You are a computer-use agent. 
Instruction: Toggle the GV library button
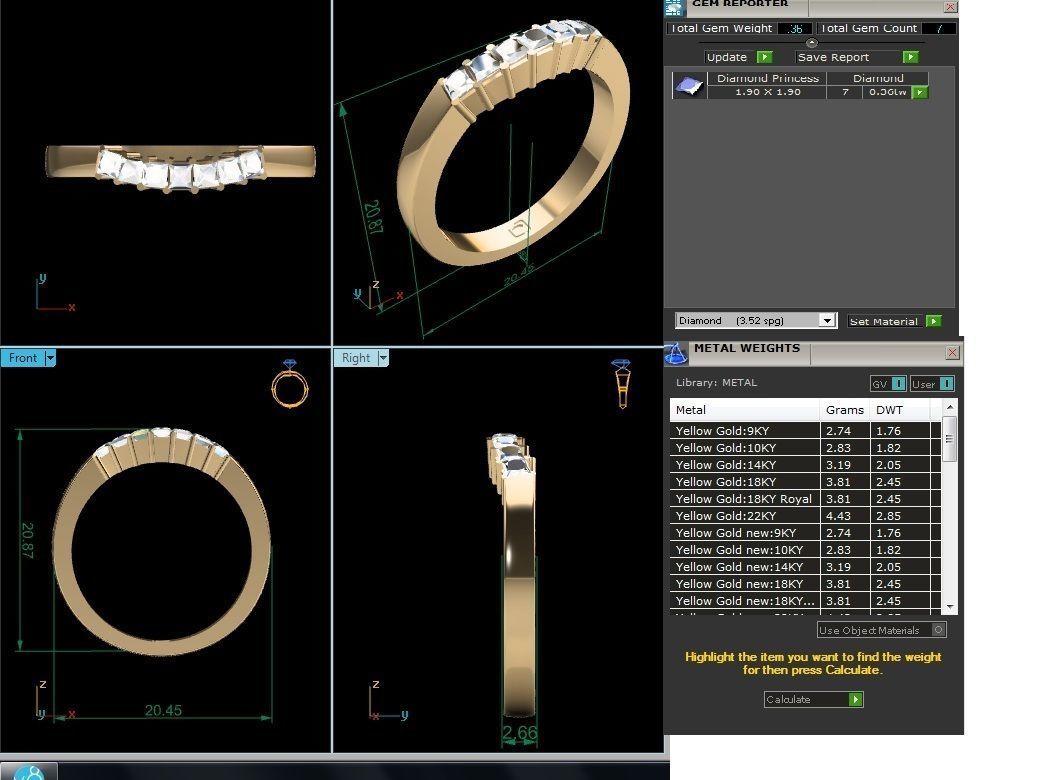tap(888, 384)
